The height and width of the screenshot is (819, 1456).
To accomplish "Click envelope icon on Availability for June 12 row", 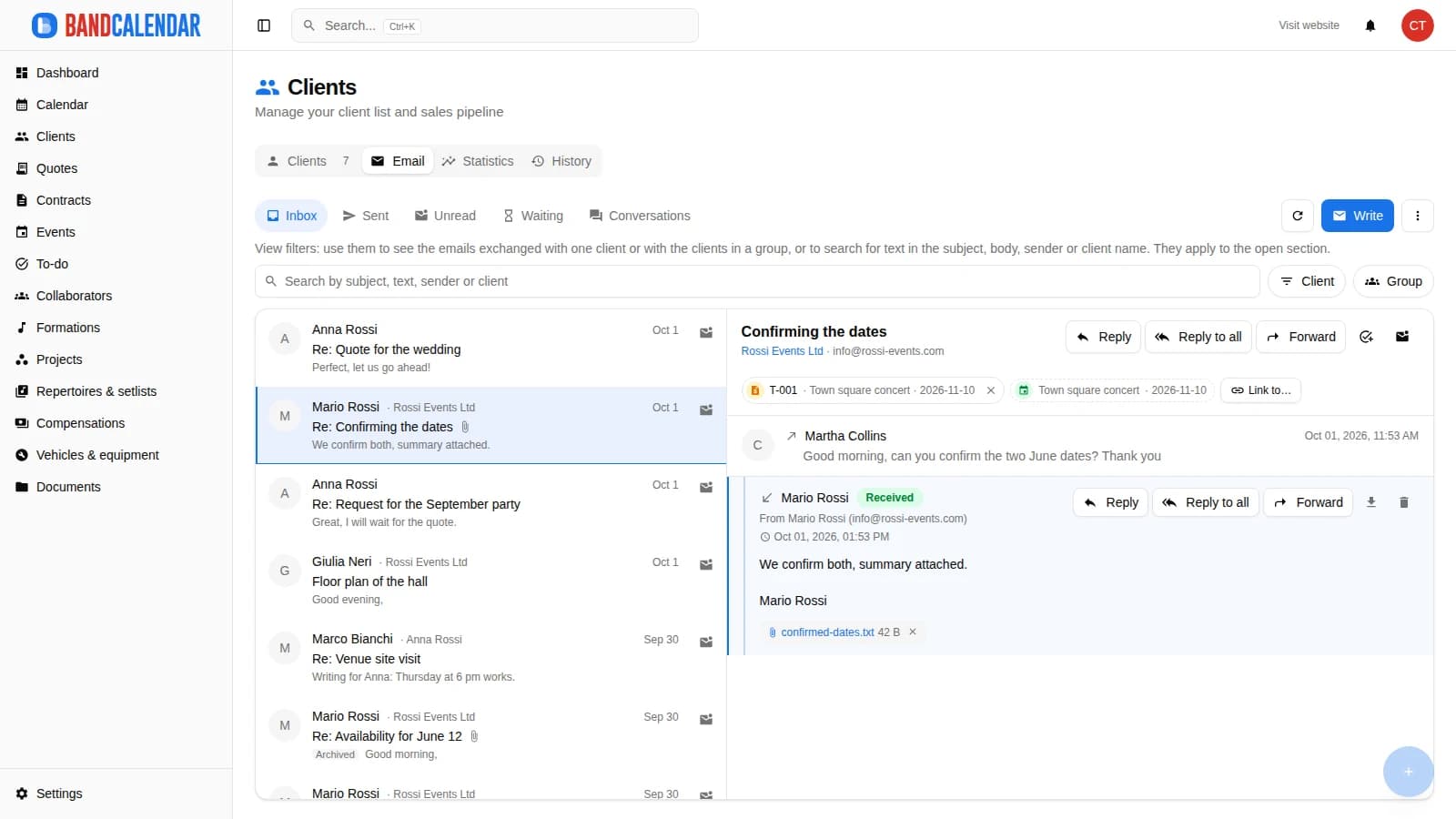I will pyautogui.click(x=705, y=719).
